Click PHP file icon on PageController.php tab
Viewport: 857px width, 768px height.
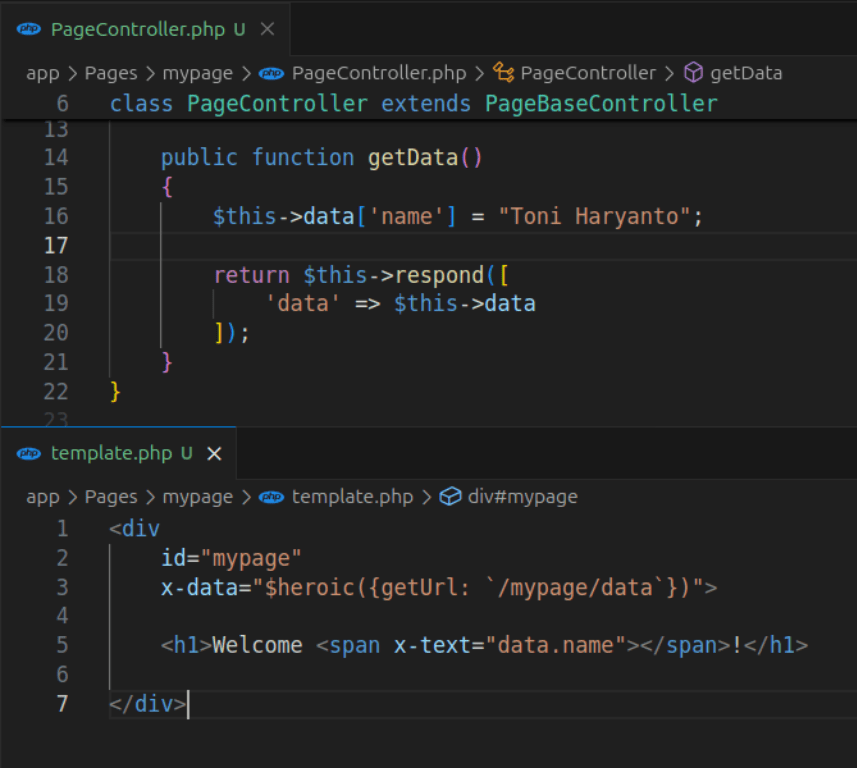point(28,29)
